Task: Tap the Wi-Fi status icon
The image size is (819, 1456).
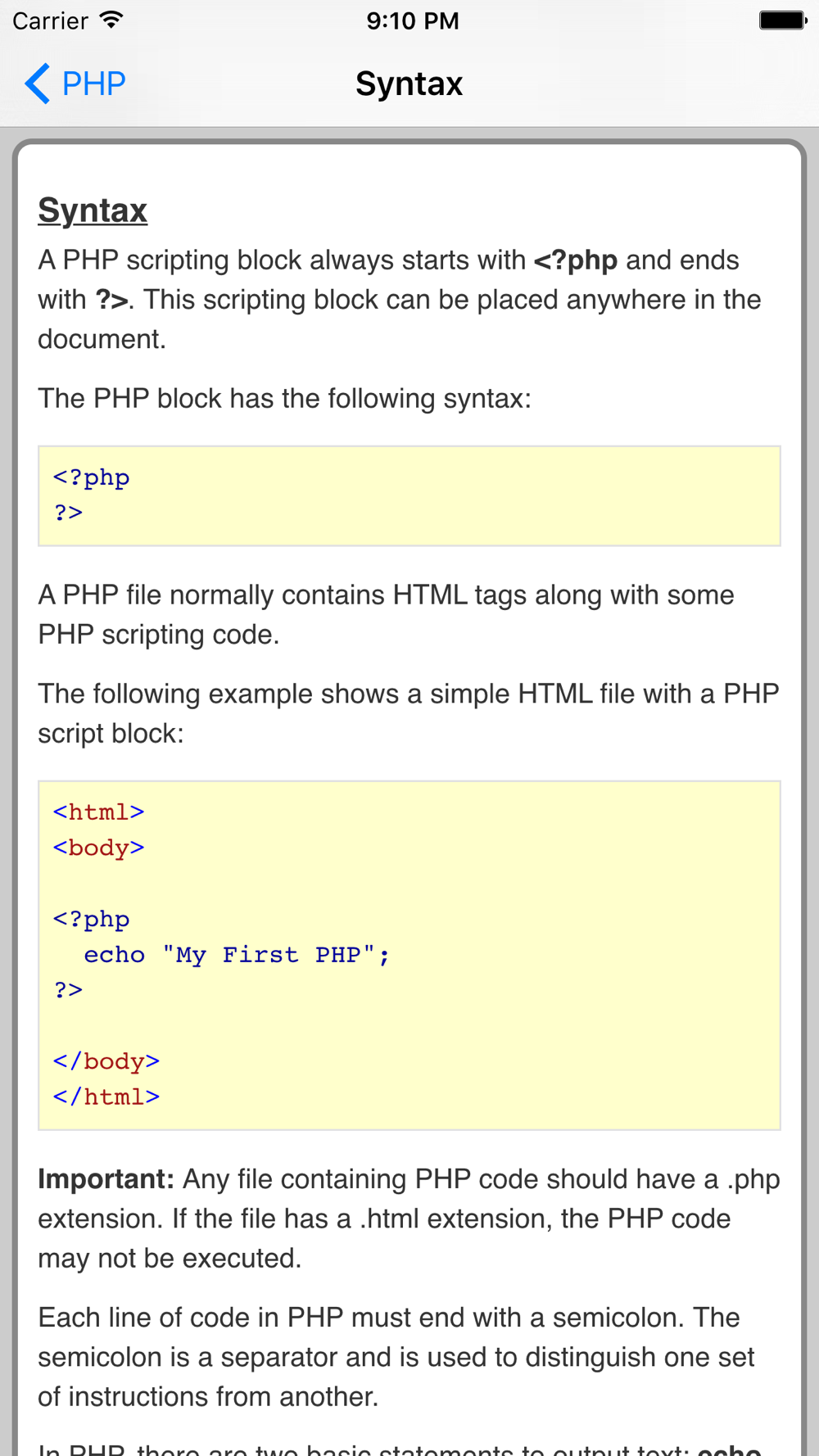Action: point(111,20)
